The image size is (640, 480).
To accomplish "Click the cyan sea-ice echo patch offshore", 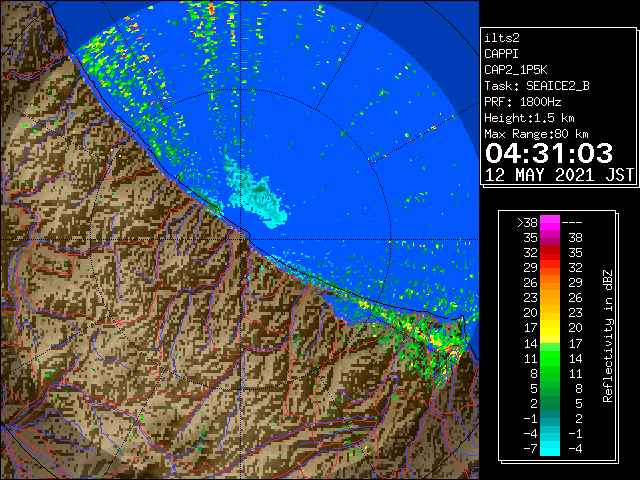I will (x=256, y=194).
